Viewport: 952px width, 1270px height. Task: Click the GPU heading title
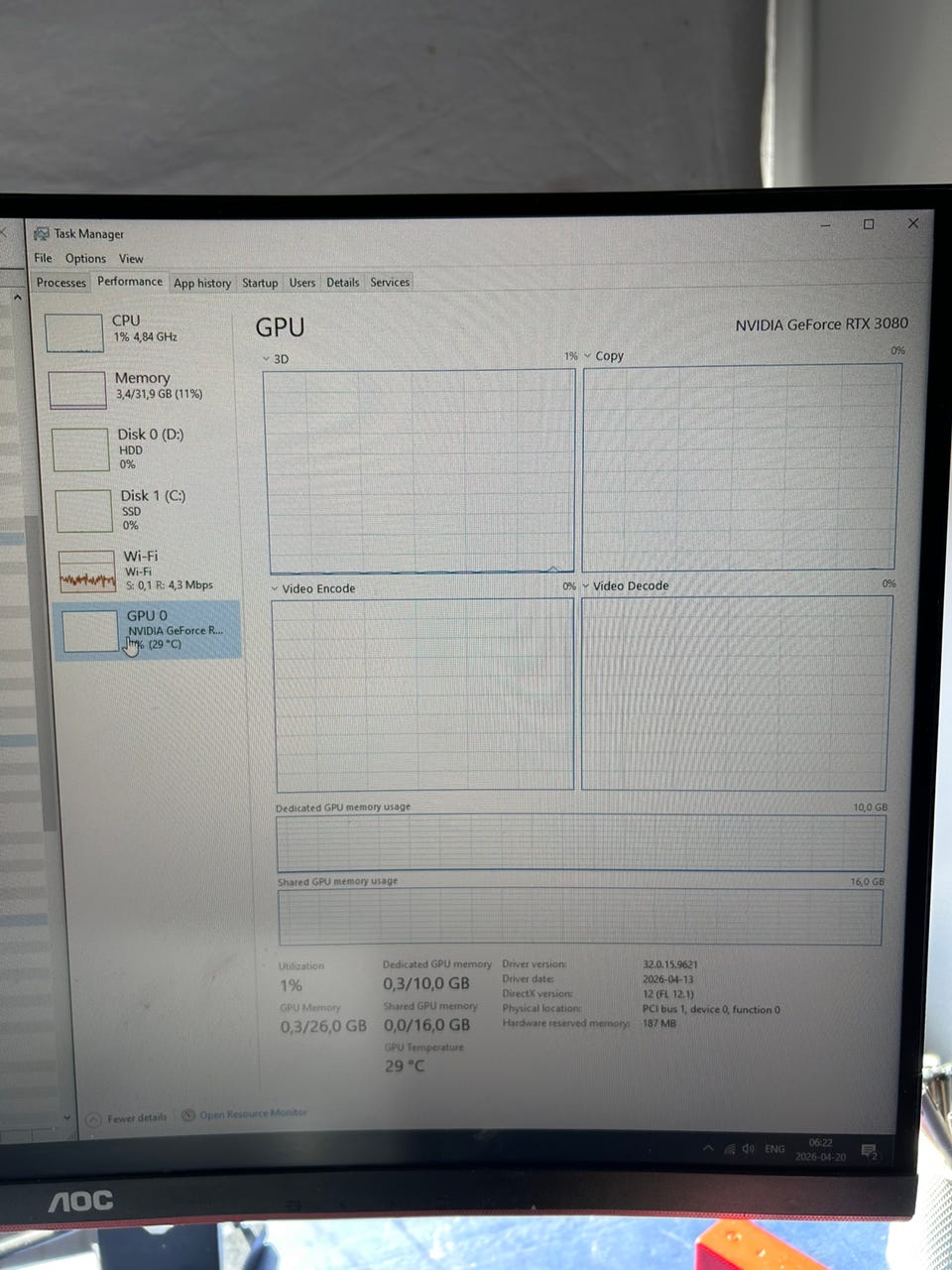pos(280,327)
